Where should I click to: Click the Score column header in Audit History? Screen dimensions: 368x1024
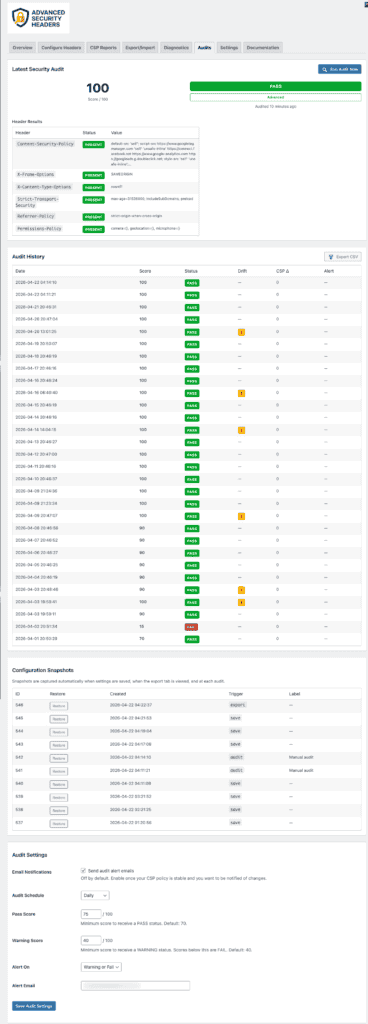pos(145,270)
